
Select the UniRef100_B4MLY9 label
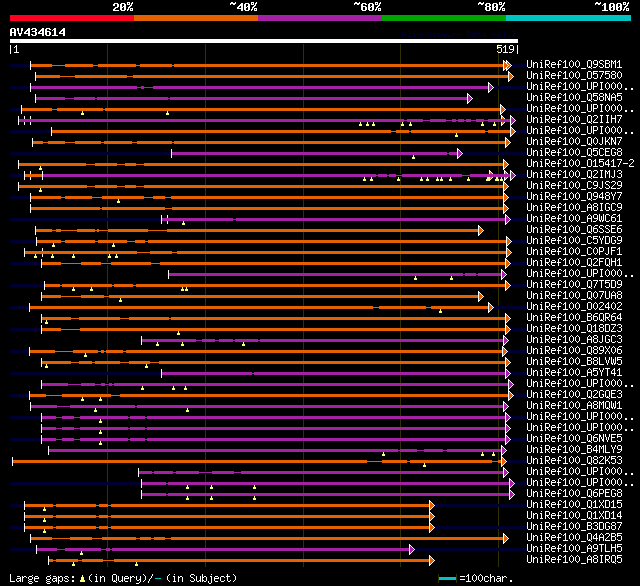tap(574, 450)
